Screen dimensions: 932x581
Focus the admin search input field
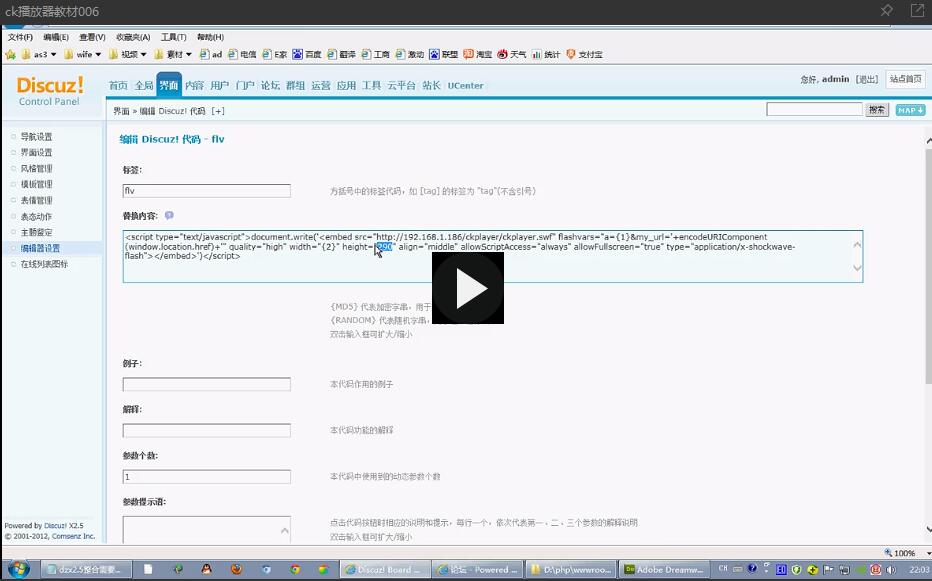(814, 109)
